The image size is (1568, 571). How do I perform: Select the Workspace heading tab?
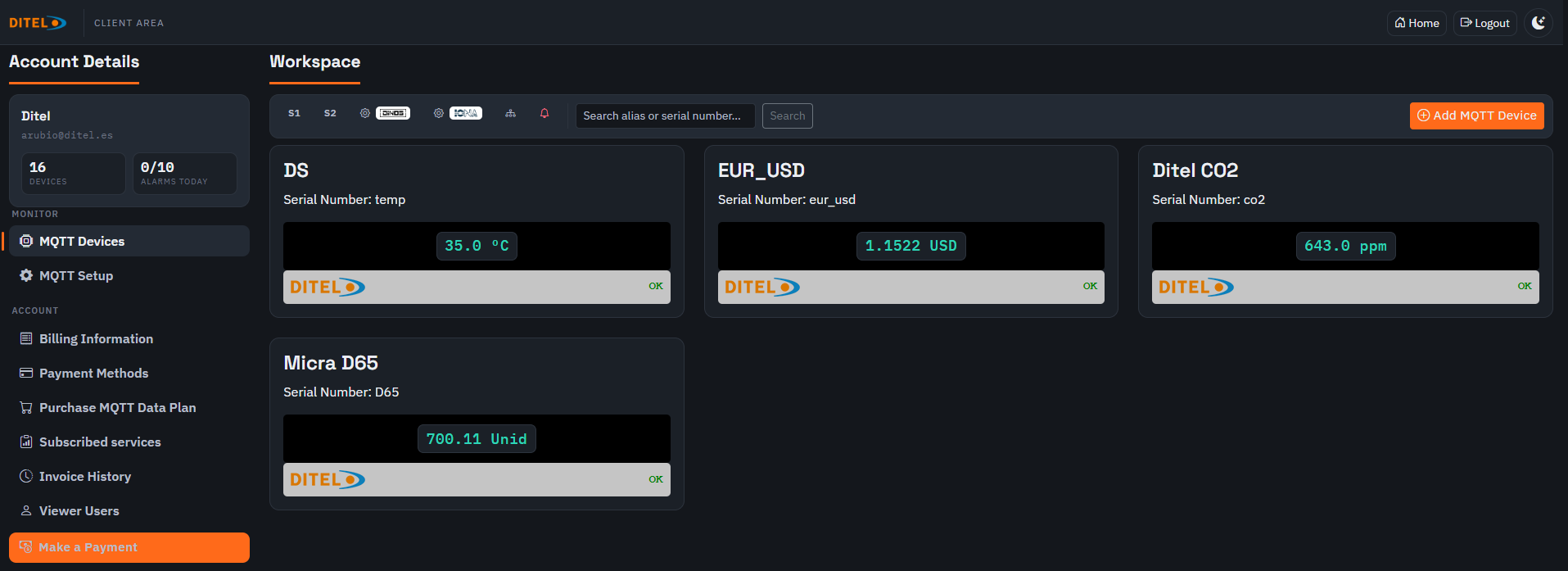[x=315, y=61]
